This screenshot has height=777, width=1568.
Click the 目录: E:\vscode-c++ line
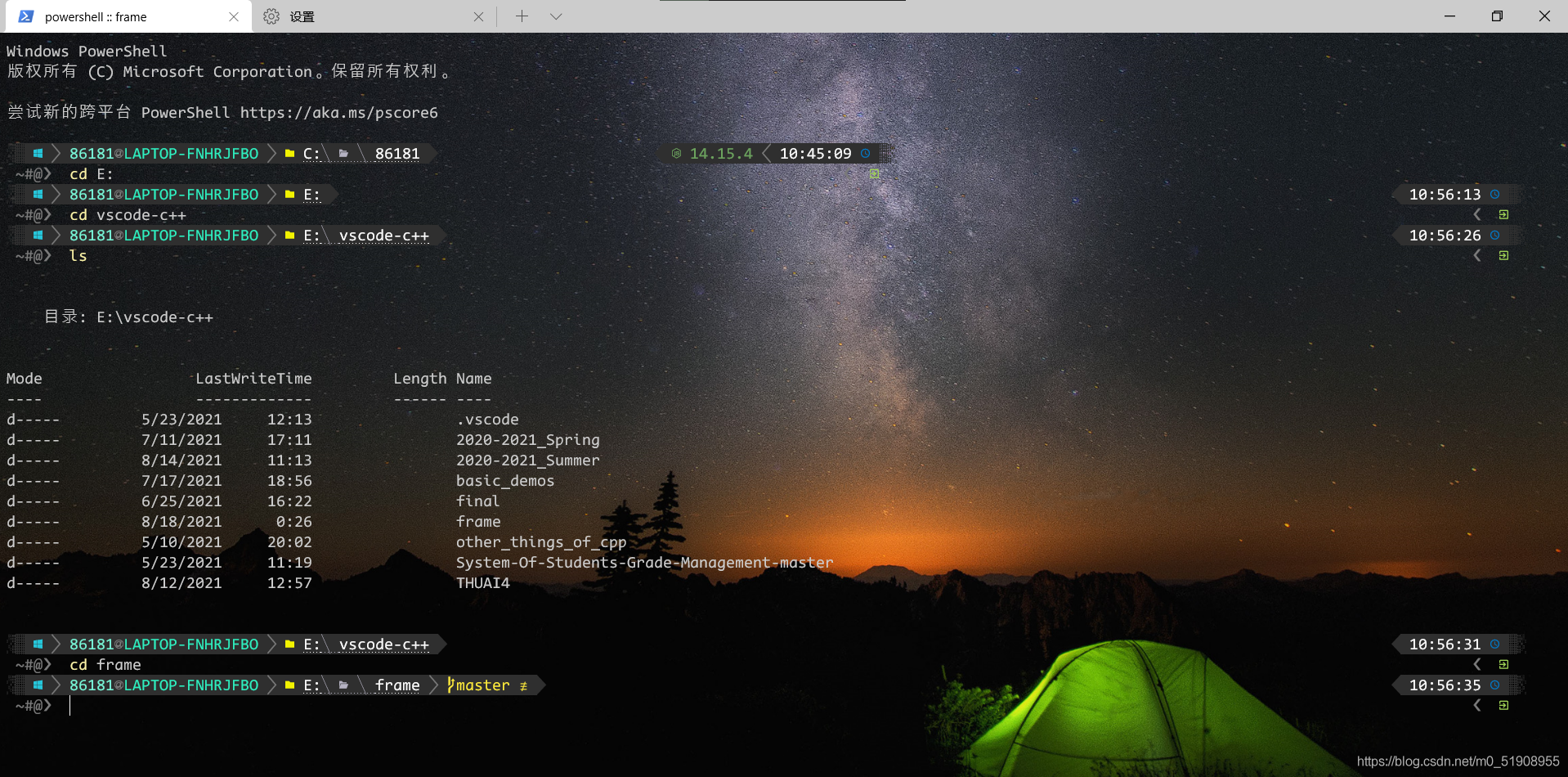128,317
